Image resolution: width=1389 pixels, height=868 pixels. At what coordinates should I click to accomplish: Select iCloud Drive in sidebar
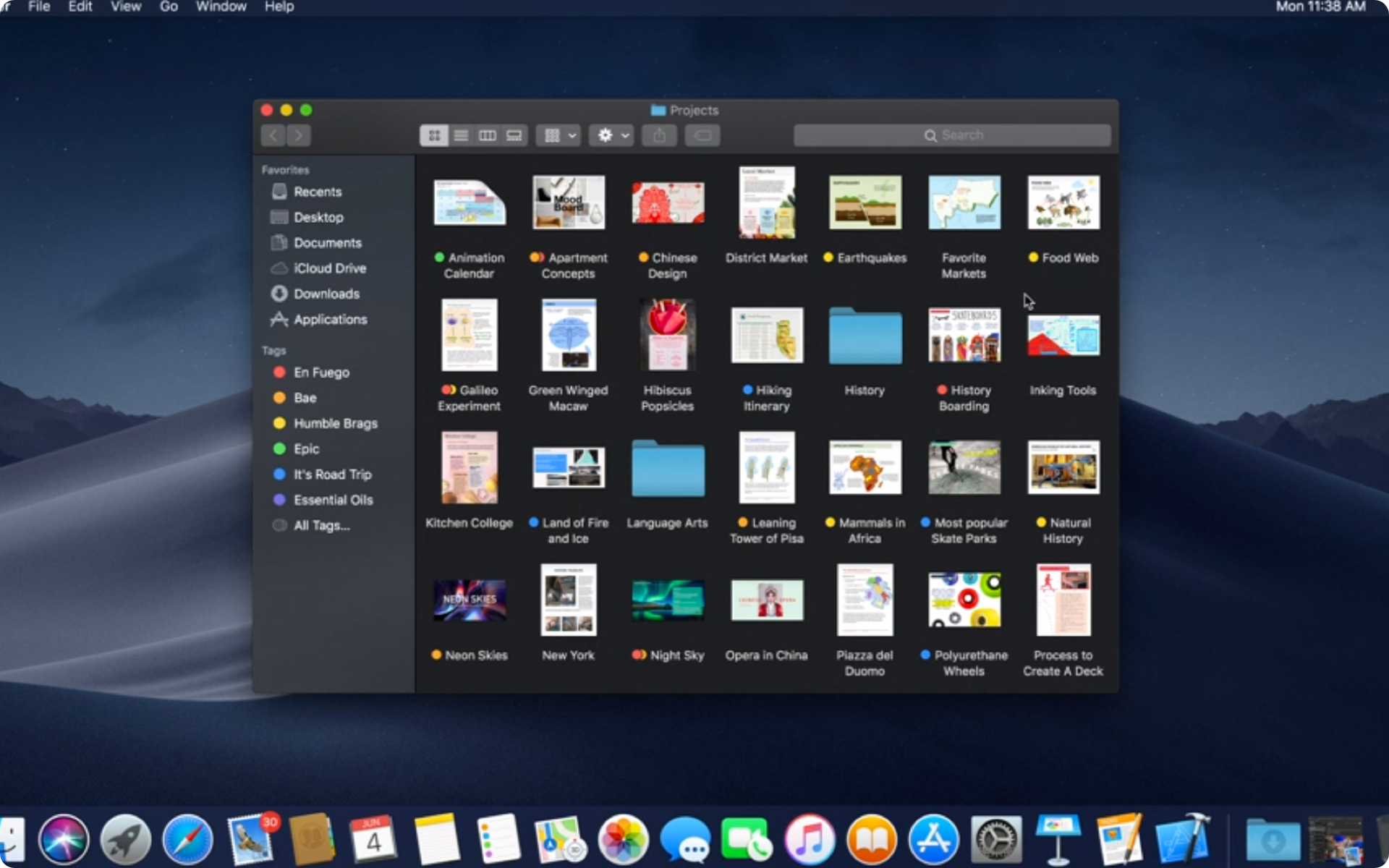329,268
